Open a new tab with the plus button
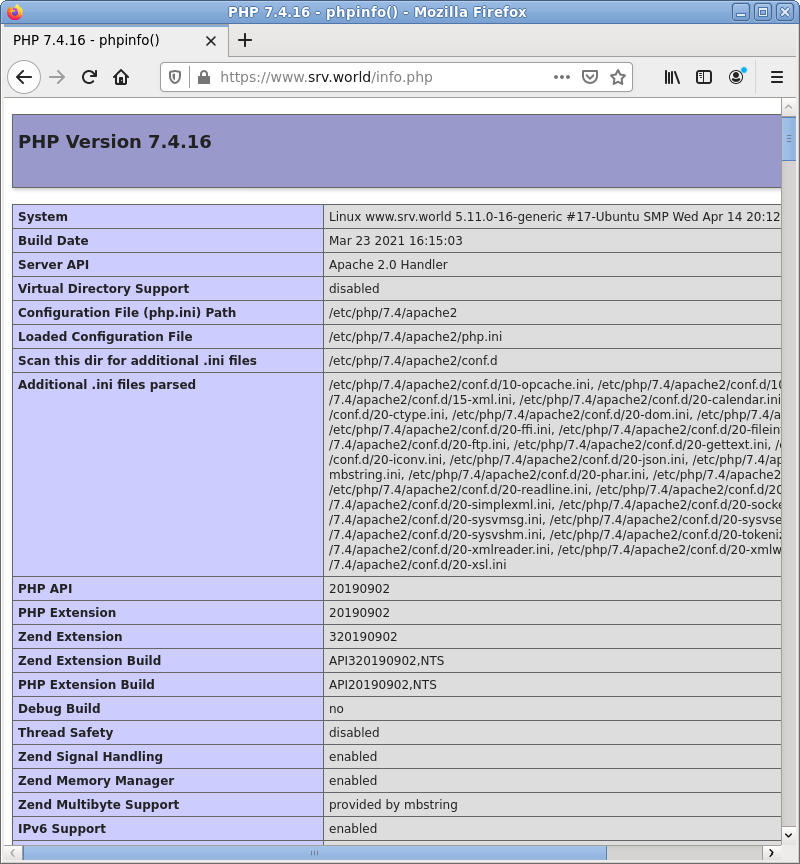Screen dimensions: 800x864 245,40
